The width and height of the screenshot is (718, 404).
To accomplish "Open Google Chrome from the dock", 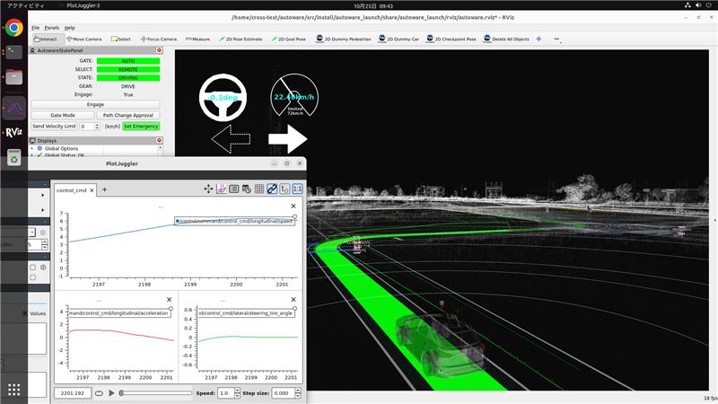I will coord(14,28).
